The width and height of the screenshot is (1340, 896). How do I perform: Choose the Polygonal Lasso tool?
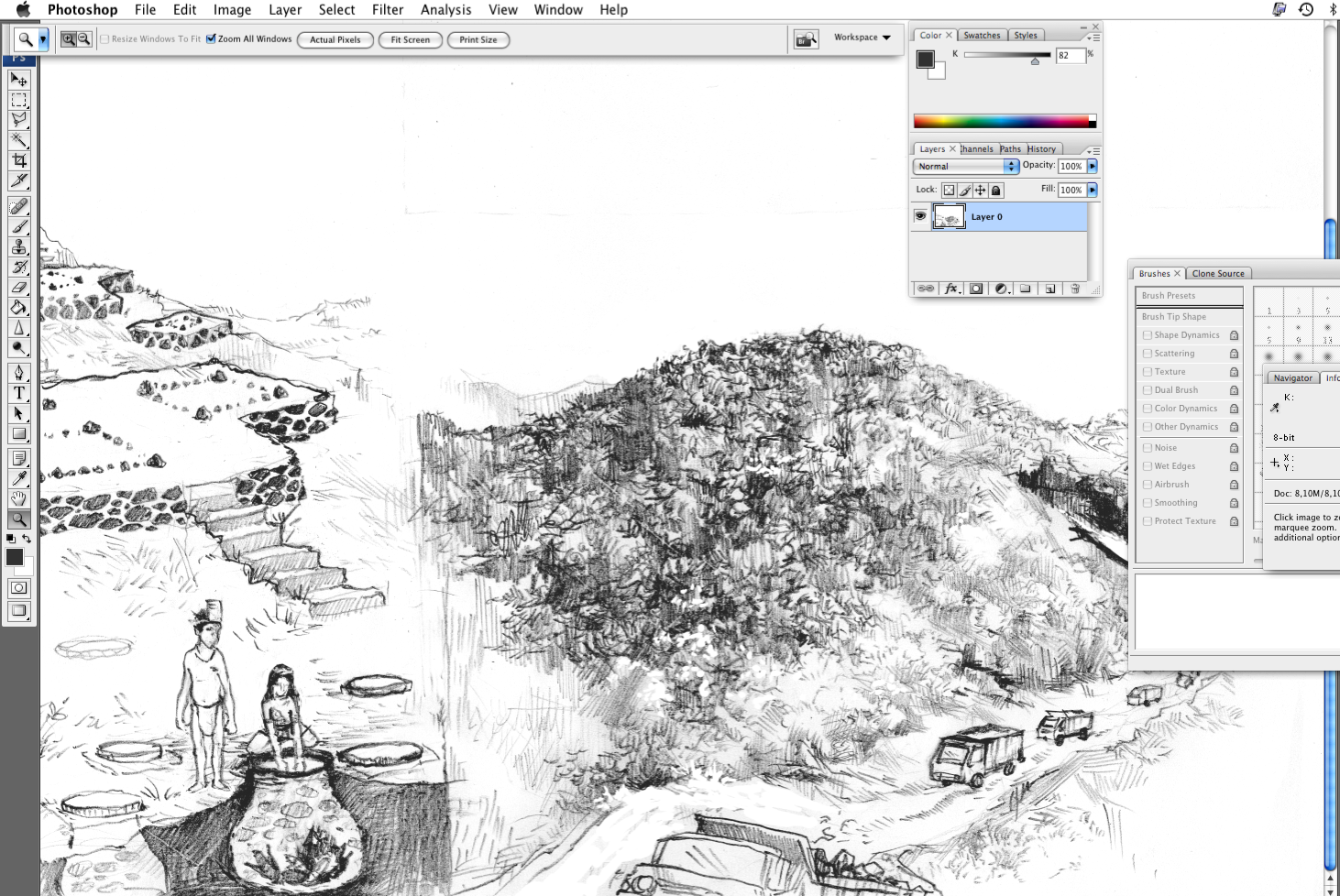click(19, 120)
